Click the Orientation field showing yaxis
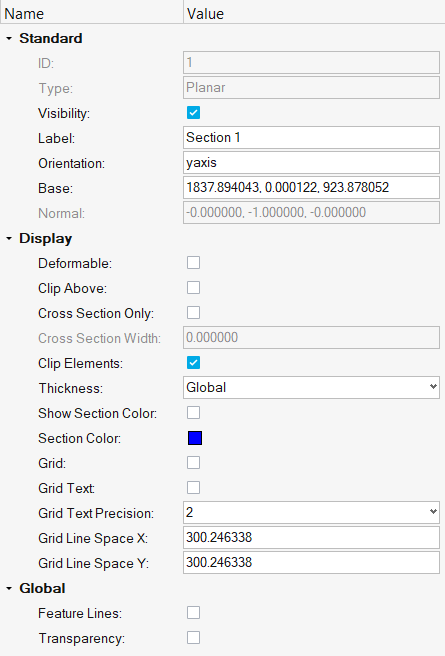The height and width of the screenshot is (656, 445). pyautogui.click(x=311, y=162)
